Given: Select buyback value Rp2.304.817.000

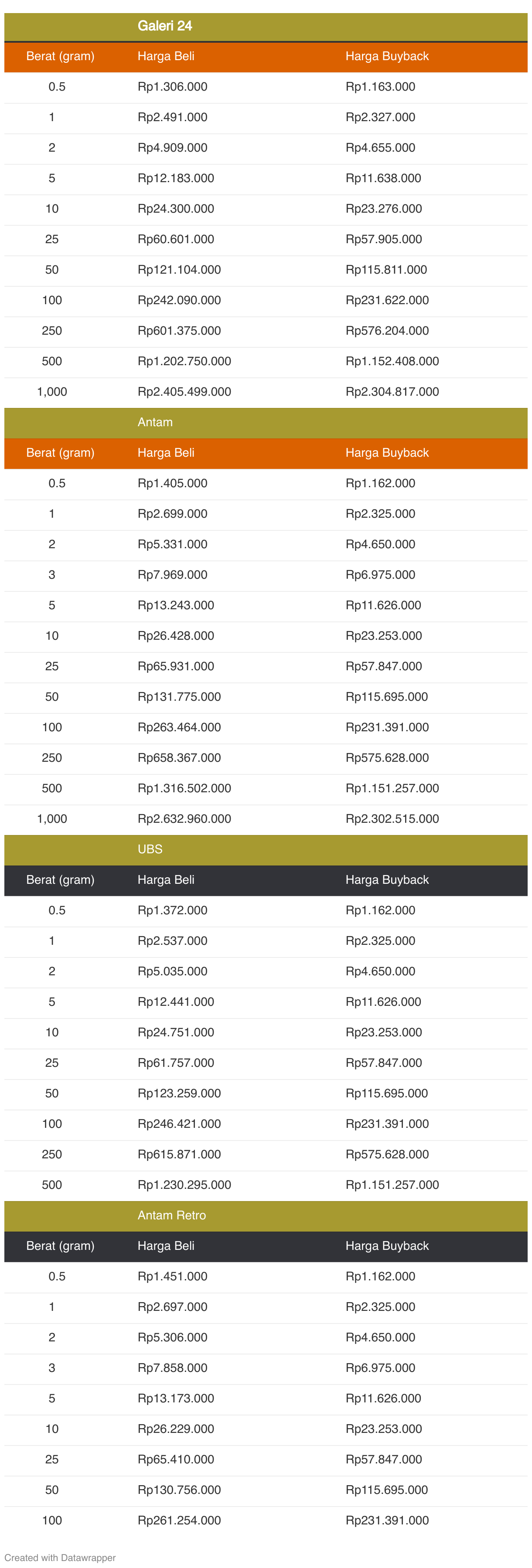Looking at the screenshot, I should (x=392, y=392).
